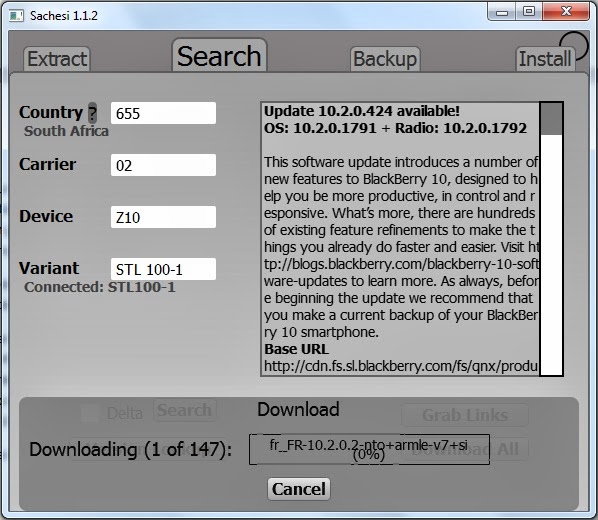The width and height of the screenshot is (598, 520).
Task: Click the 'Base URL' bold heading
Action: [296, 349]
